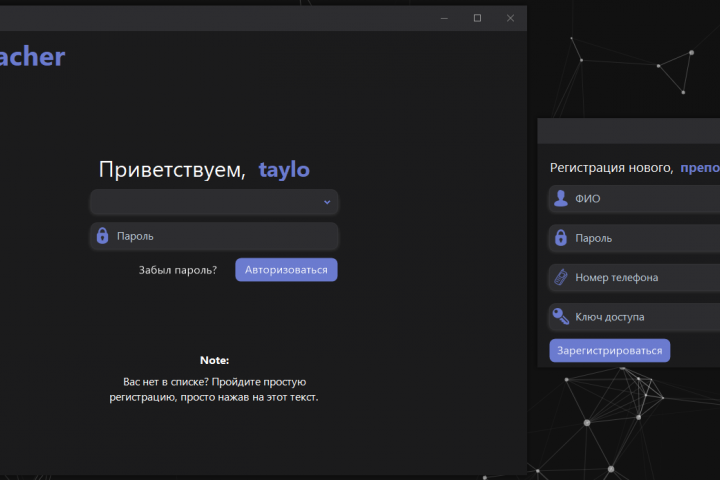
Task: Minimize the login window
Action: [x=444, y=18]
